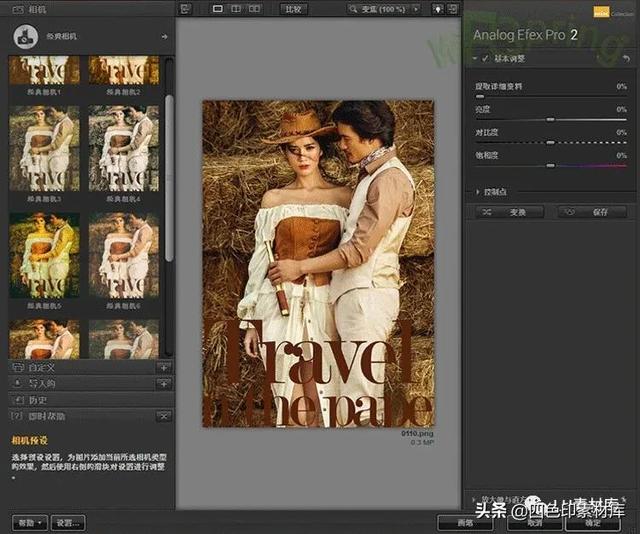Click the hide right panel icon
The height and width of the screenshot is (534, 640).
(x=452, y=9)
